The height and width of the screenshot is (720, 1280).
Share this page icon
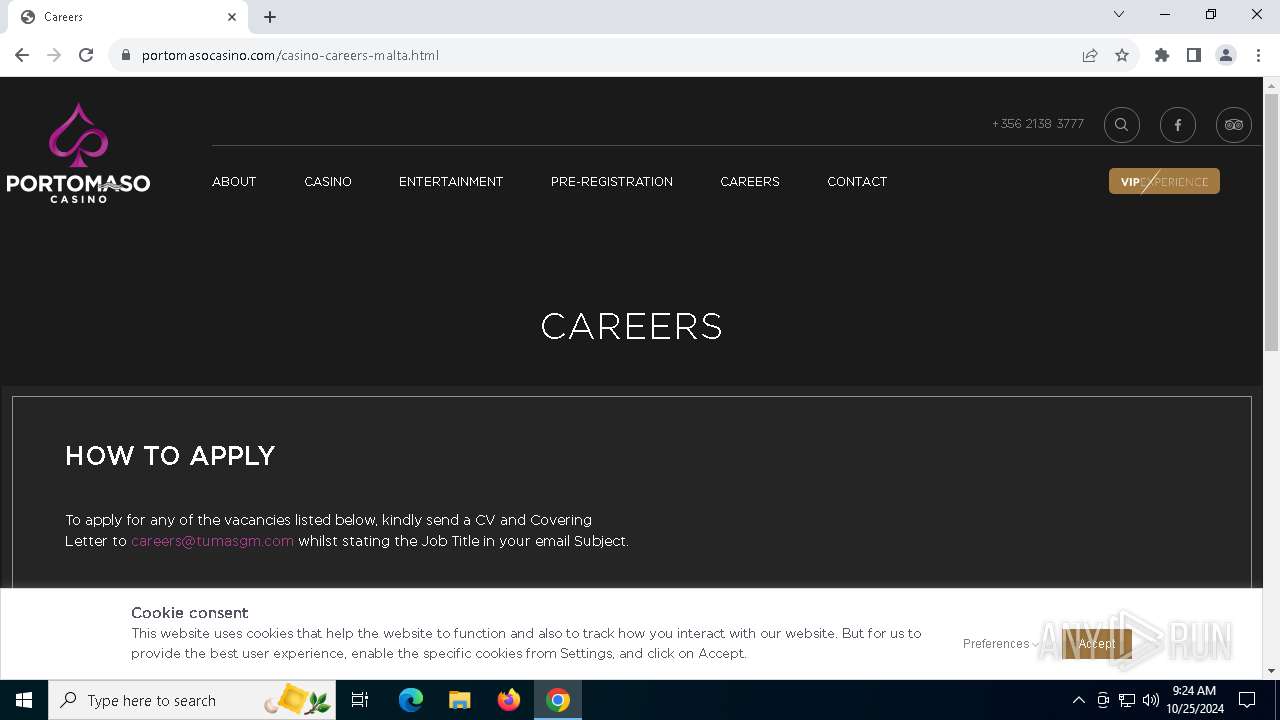[x=1090, y=55]
